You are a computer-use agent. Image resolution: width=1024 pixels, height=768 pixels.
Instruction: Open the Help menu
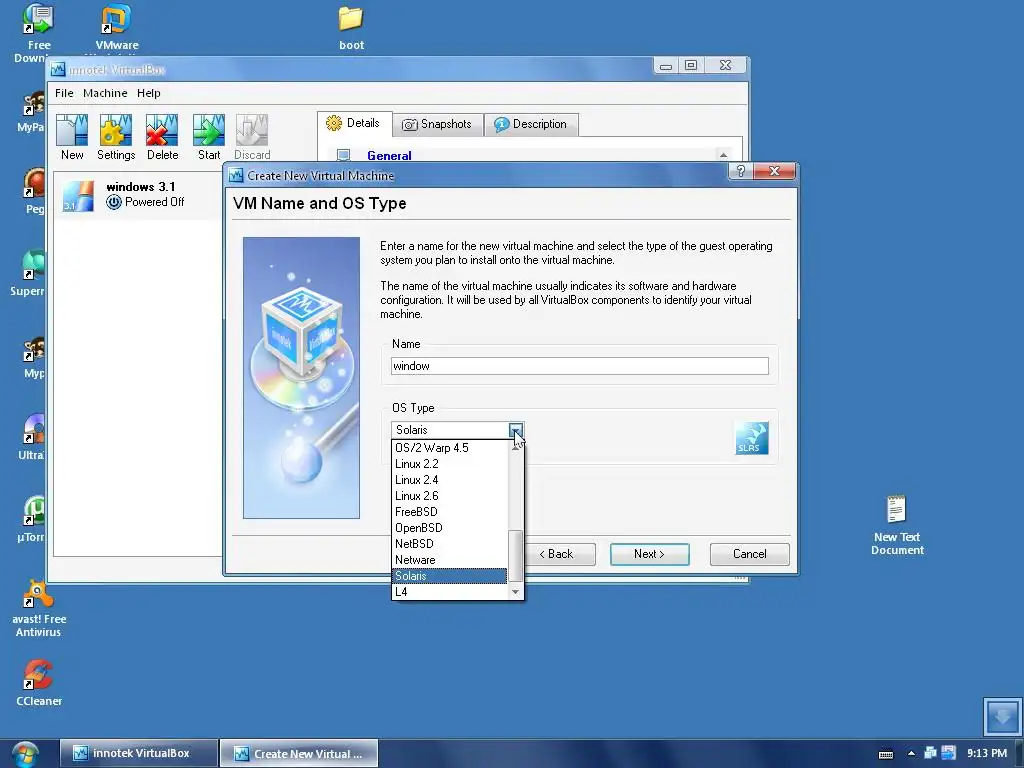coord(148,93)
